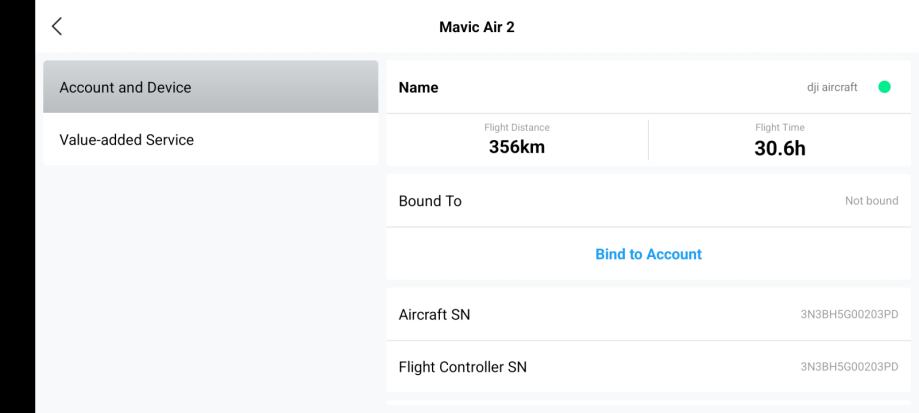
Task: Open the Account and Device section
Action: pos(210,87)
